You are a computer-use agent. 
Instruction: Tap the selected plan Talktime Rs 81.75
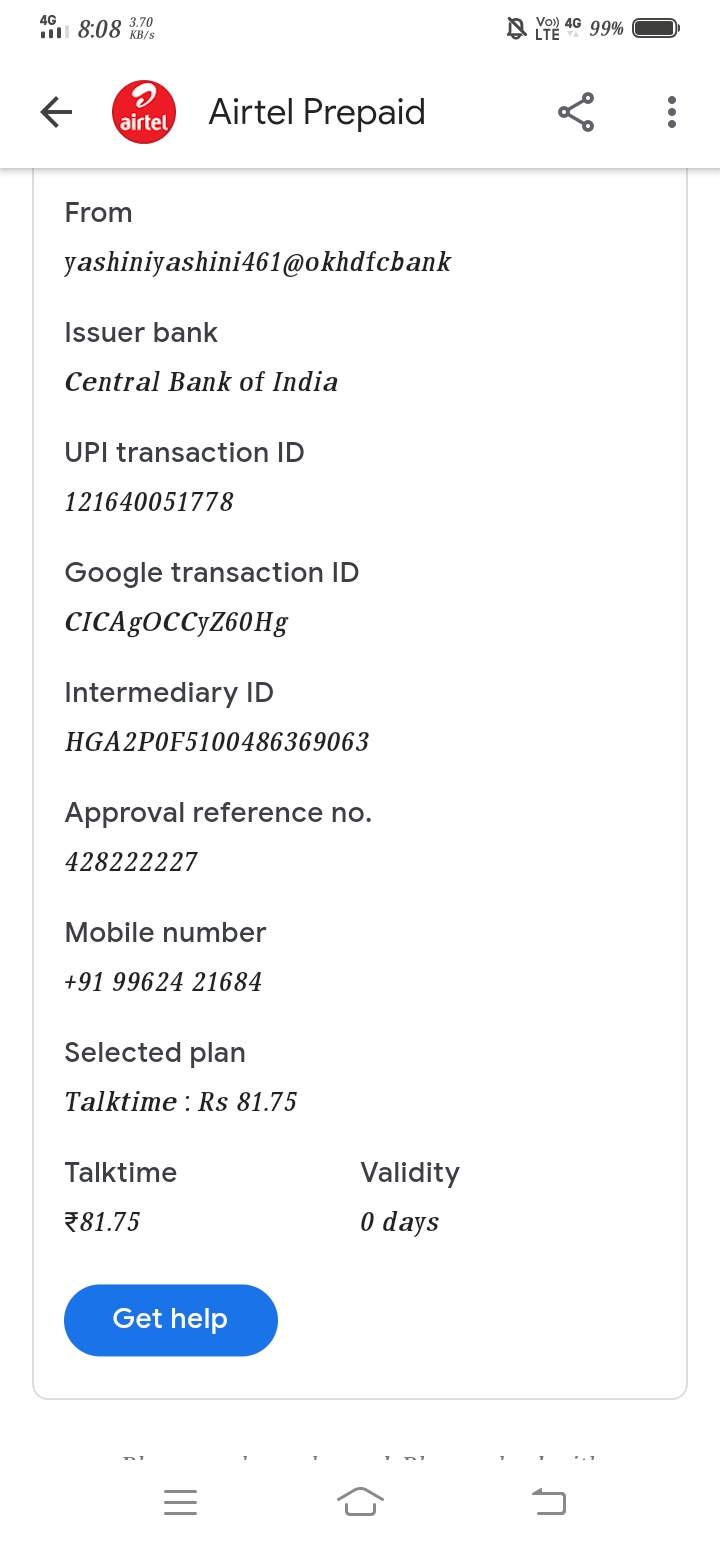point(181,1102)
